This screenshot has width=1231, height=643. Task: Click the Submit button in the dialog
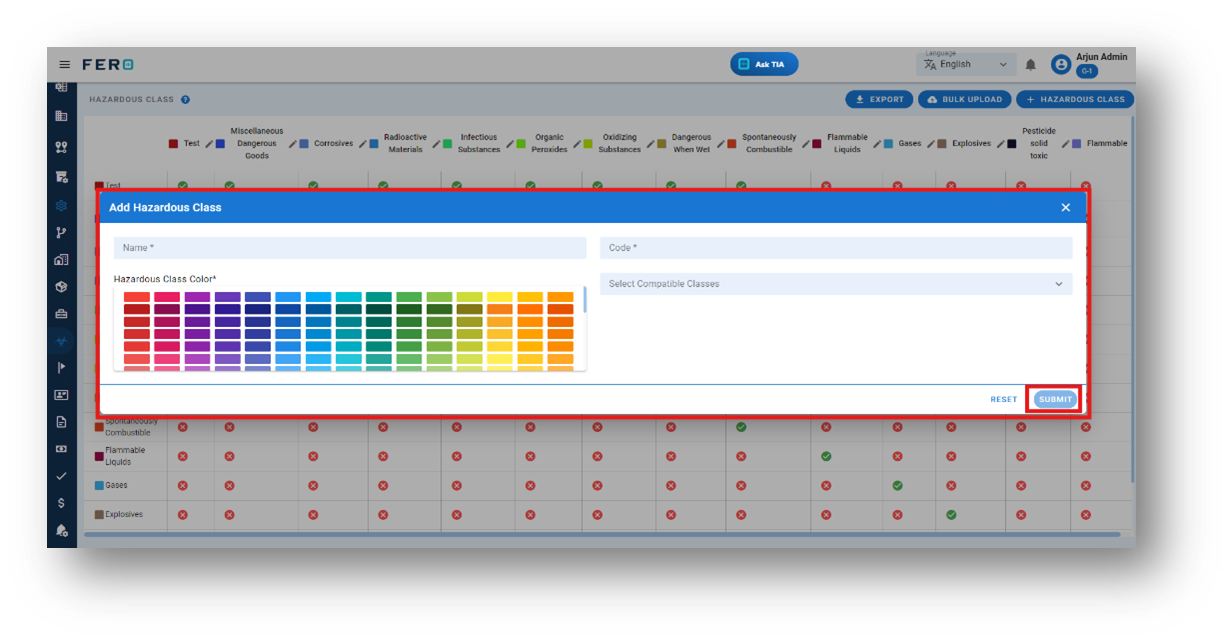1055,399
